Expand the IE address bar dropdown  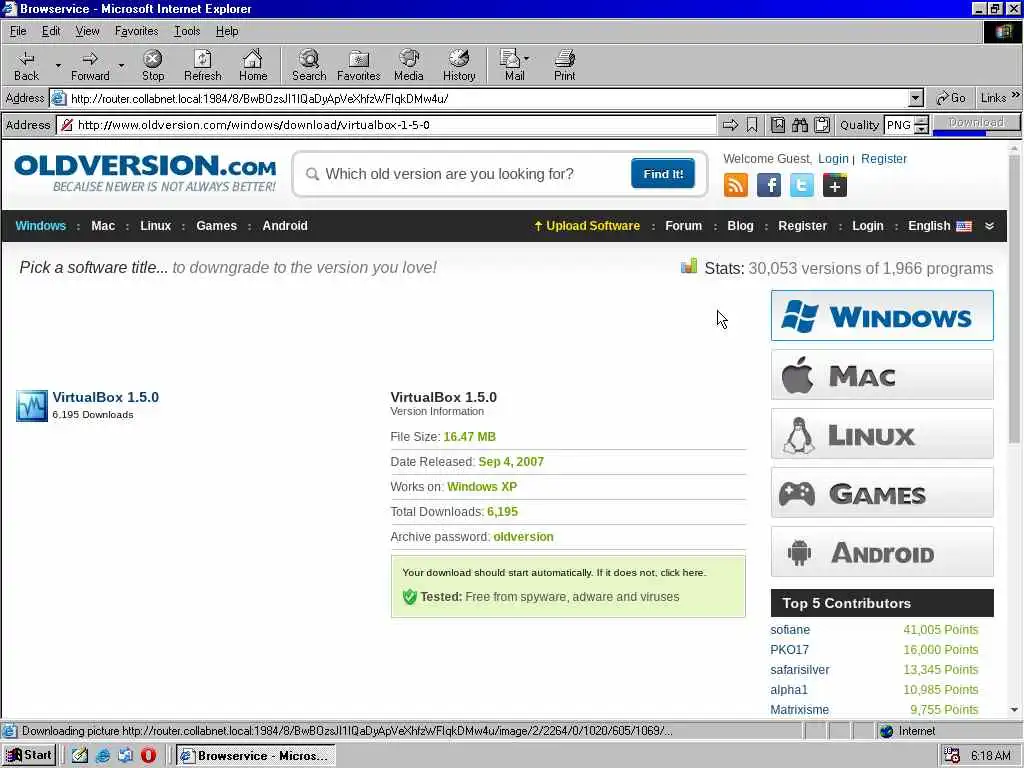tap(916, 99)
